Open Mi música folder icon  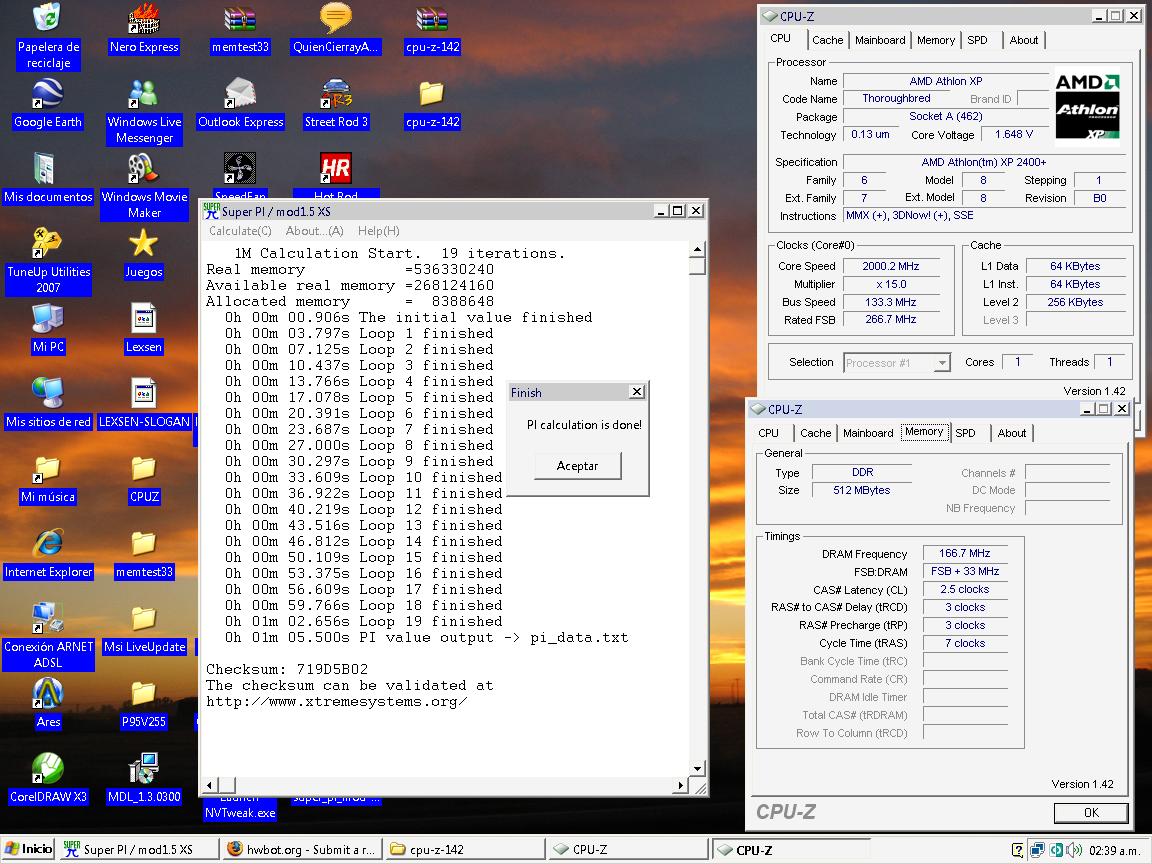pos(48,479)
